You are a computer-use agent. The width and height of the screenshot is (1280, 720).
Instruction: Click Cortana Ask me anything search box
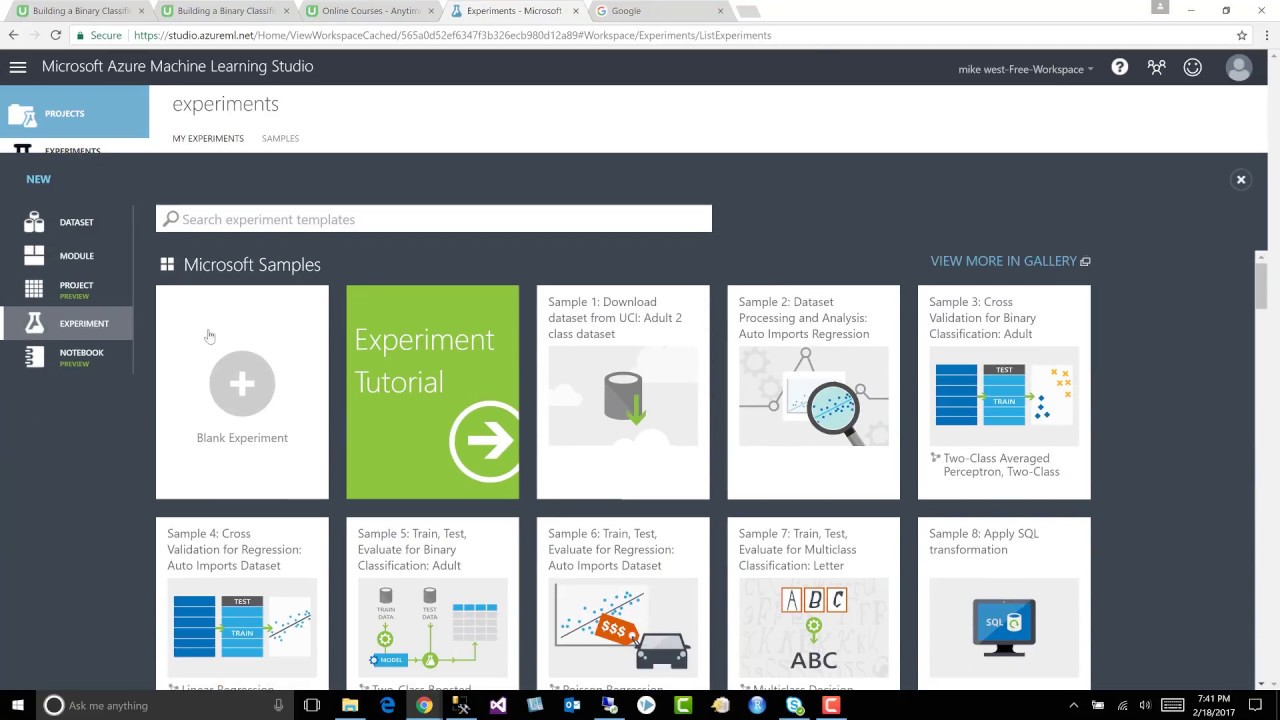(x=165, y=705)
